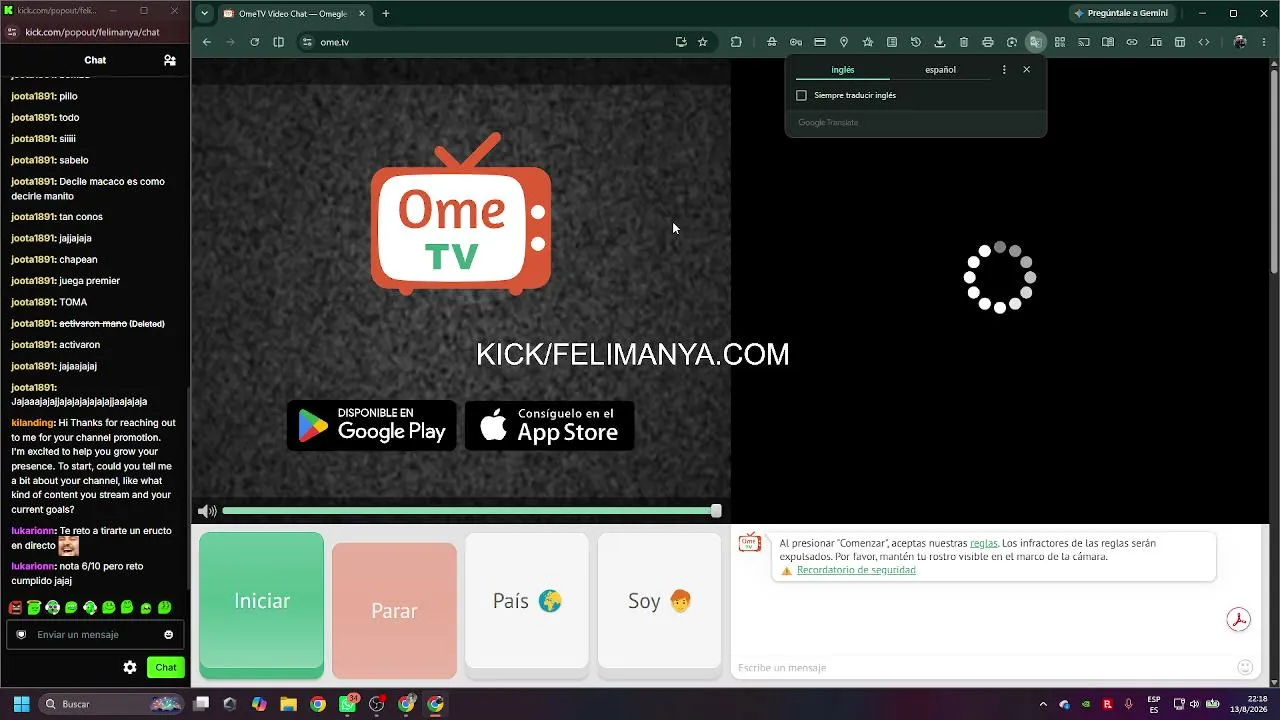Click the downloads toolbar icon
This screenshot has height=720, width=1280.
coord(940,42)
